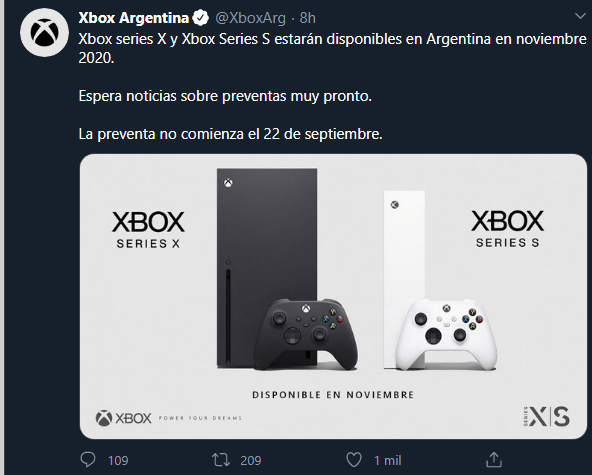Click the tweet text about preventas muy pronto
This screenshot has width=592, height=475.
(x=225, y=96)
